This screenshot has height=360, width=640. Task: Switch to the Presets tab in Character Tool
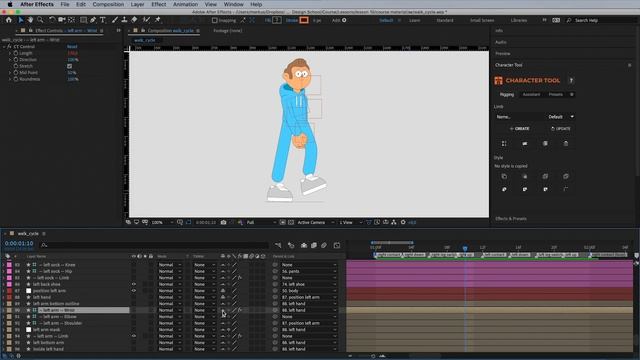click(556, 94)
